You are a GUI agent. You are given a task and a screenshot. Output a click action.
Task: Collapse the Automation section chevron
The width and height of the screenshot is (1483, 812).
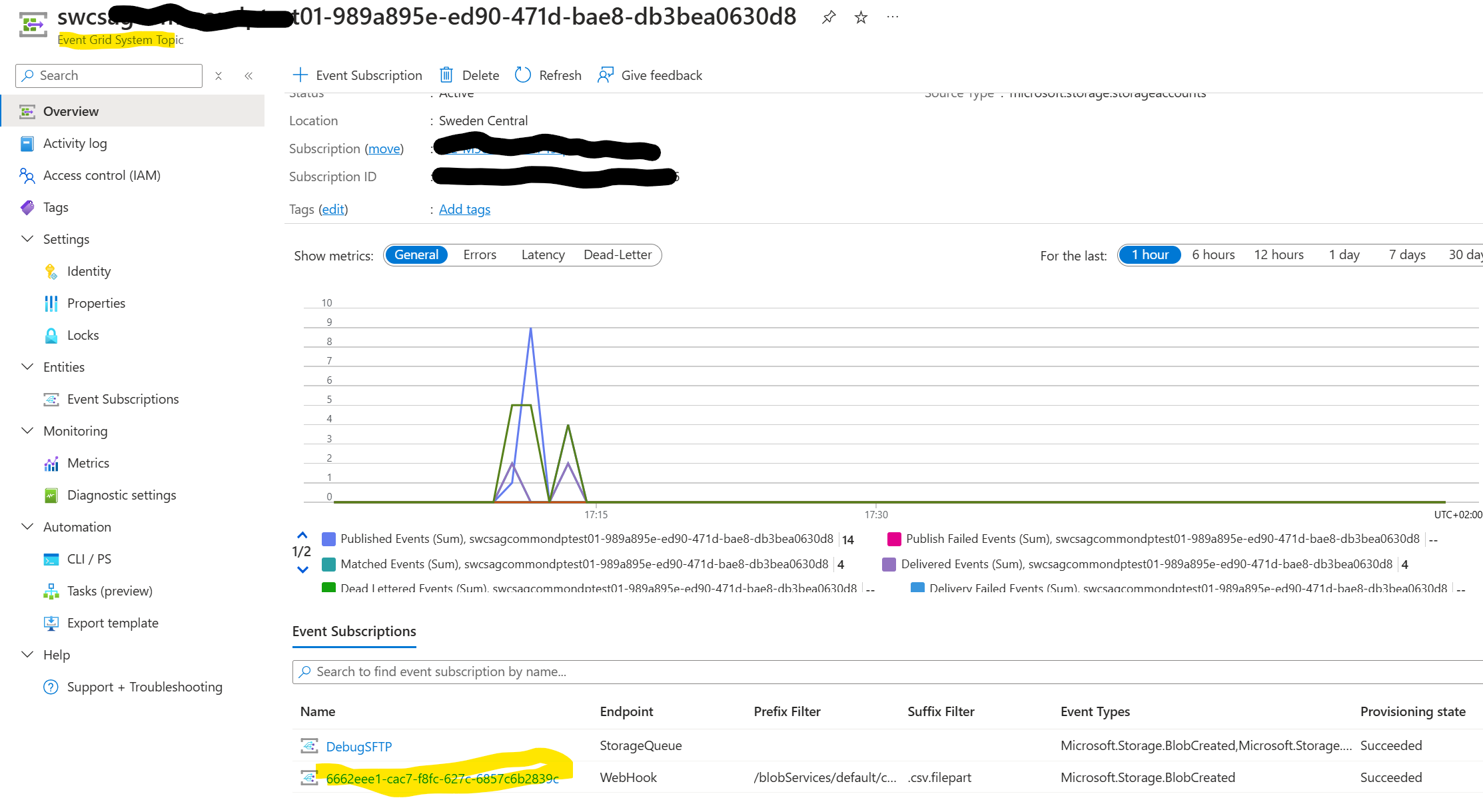(x=27, y=527)
